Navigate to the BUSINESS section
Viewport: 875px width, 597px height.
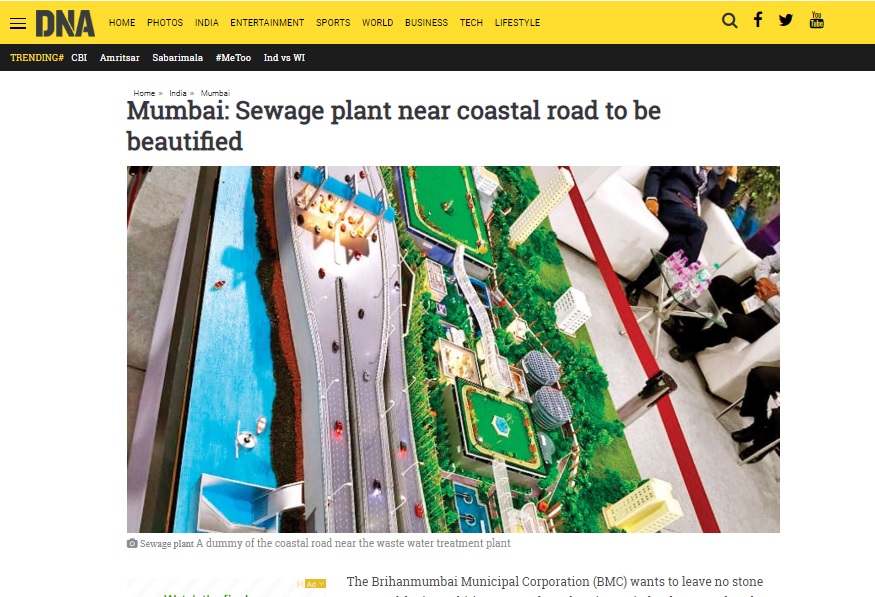426,23
